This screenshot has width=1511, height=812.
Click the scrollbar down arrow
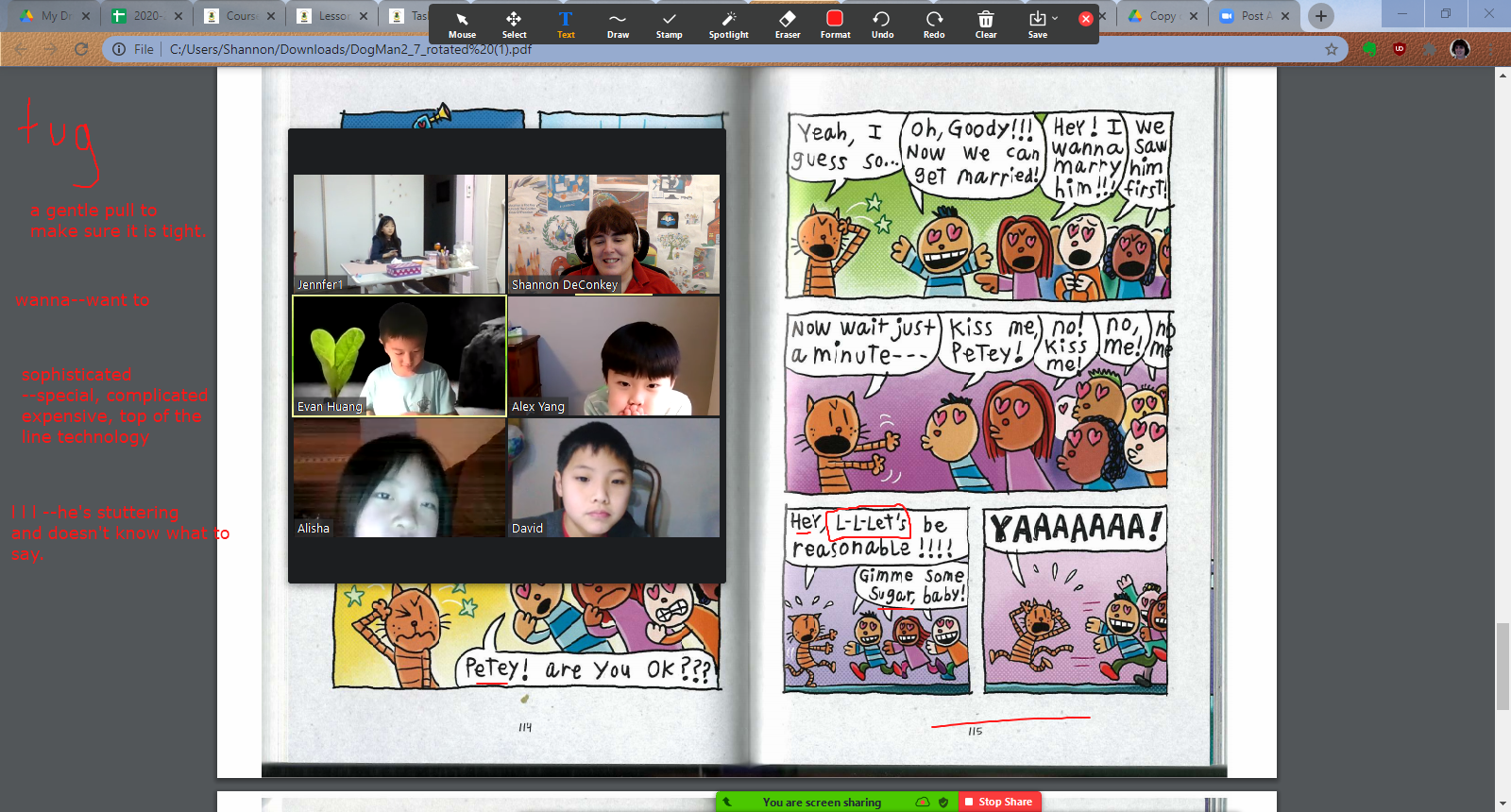(1503, 804)
